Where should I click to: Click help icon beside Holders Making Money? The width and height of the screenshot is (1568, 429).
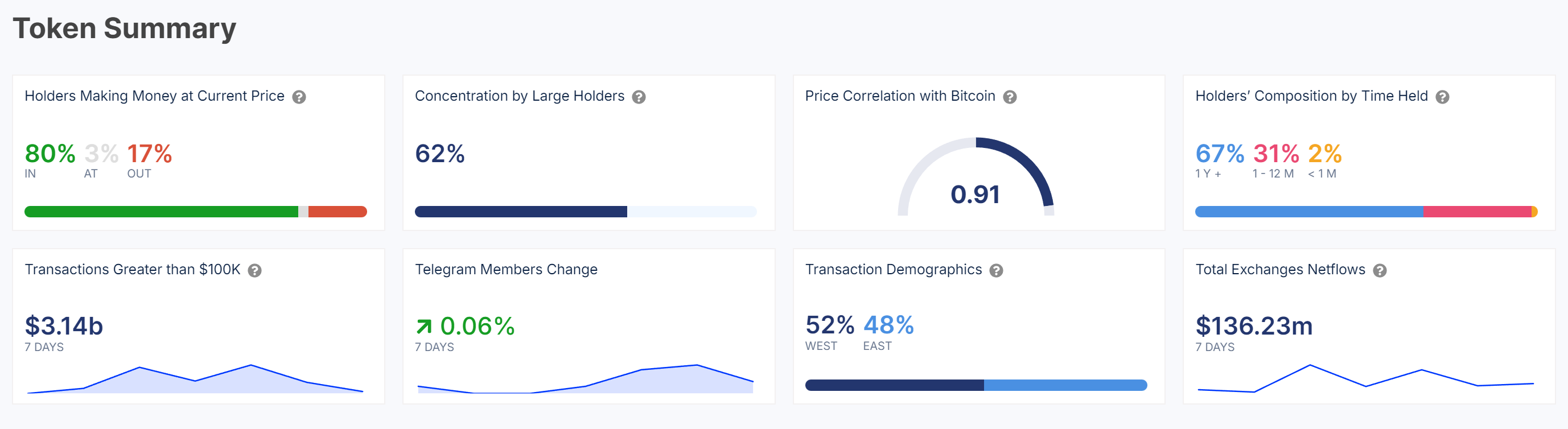299,97
